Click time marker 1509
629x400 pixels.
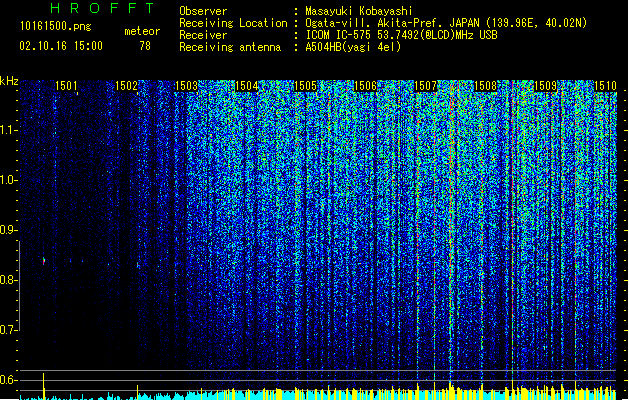point(546,86)
